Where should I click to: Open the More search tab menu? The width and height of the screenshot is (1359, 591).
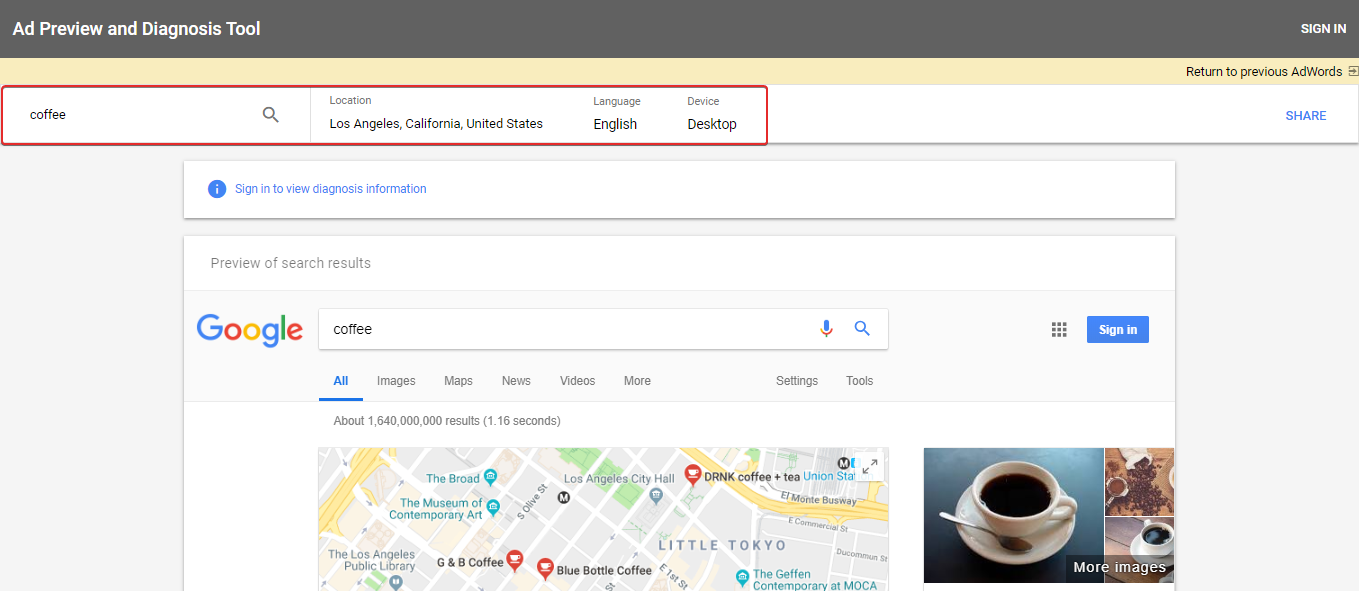click(637, 381)
